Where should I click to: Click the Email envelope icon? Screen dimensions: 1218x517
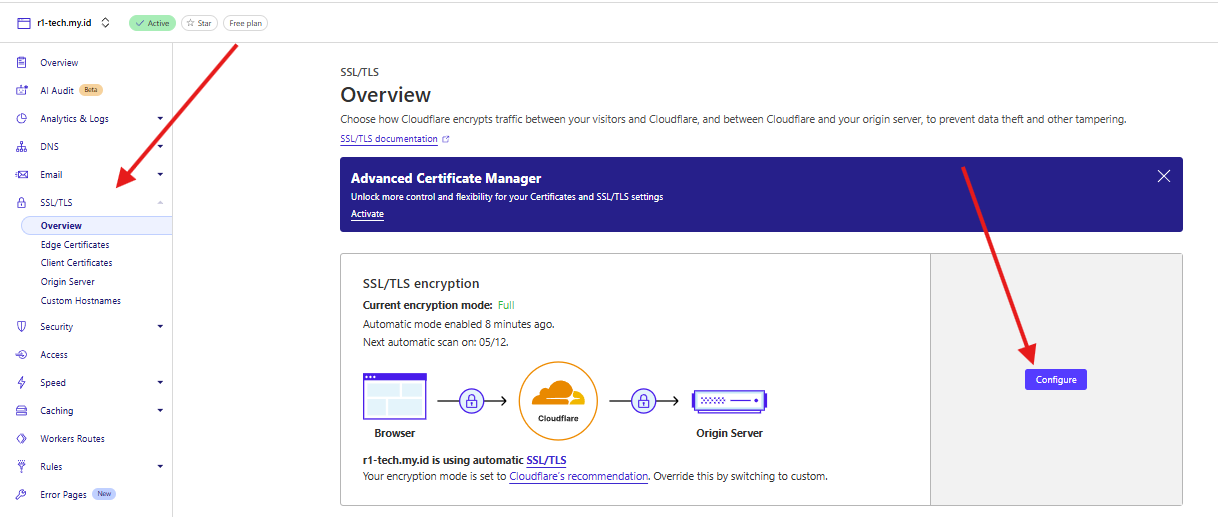coord(22,175)
